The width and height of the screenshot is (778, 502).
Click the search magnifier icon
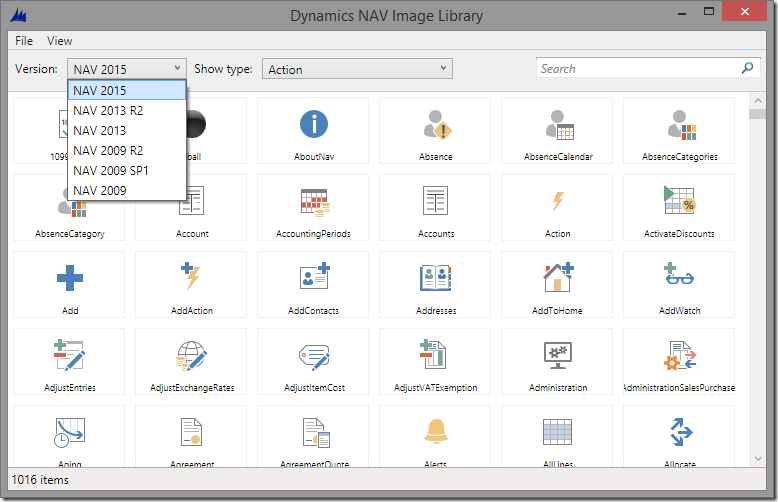(747, 68)
